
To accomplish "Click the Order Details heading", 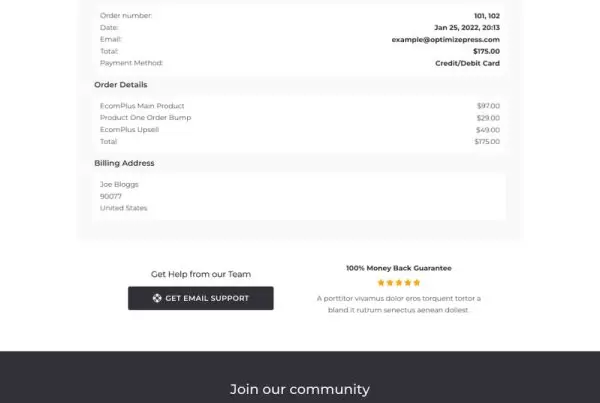I will coord(121,85).
